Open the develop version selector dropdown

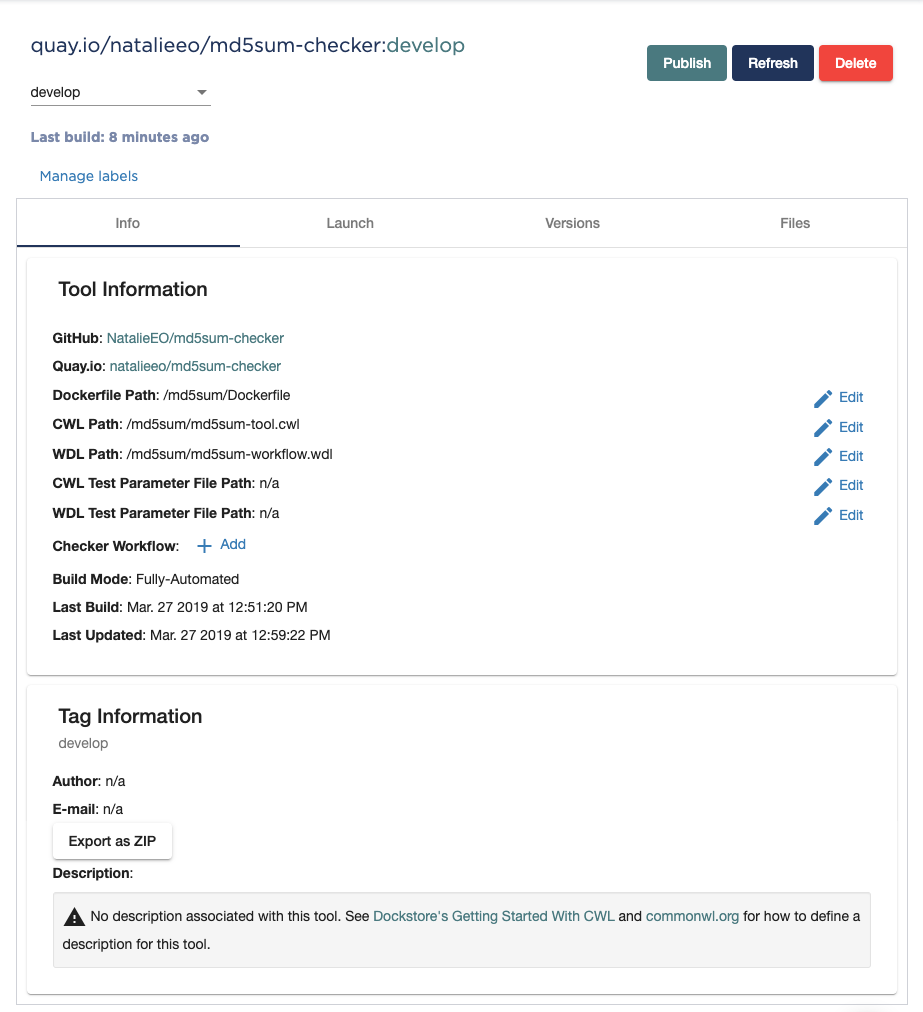[202, 92]
